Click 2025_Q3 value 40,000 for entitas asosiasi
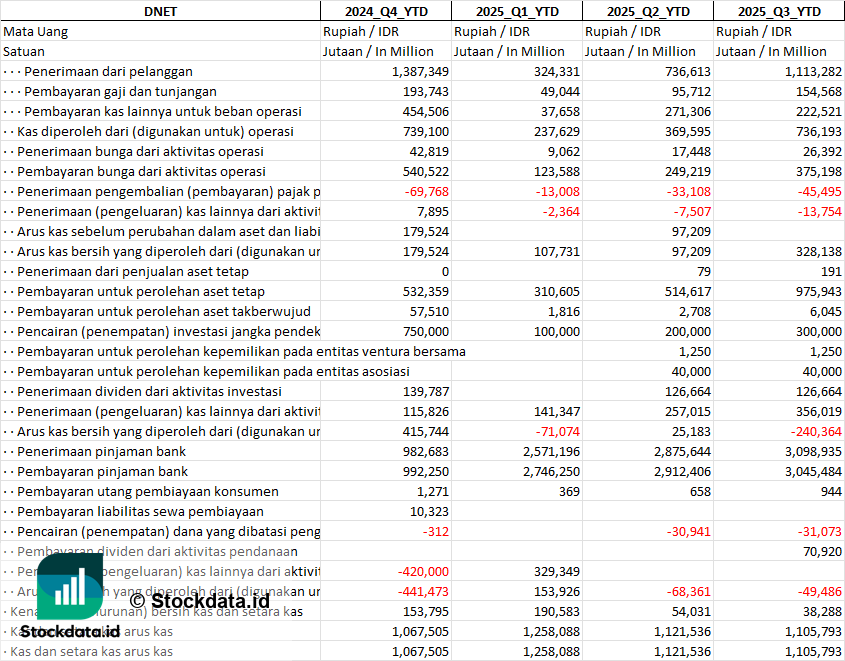Image resolution: width=845 pixels, height=661 pixels. pyautogui.click(x=822, y=371)
